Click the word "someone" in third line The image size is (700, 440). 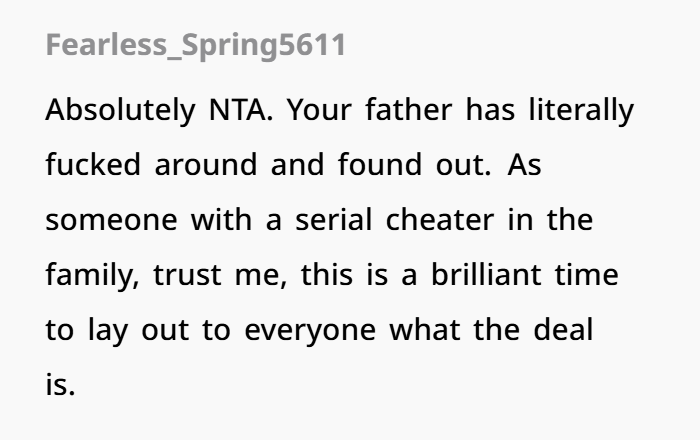[x=112, y=220]
